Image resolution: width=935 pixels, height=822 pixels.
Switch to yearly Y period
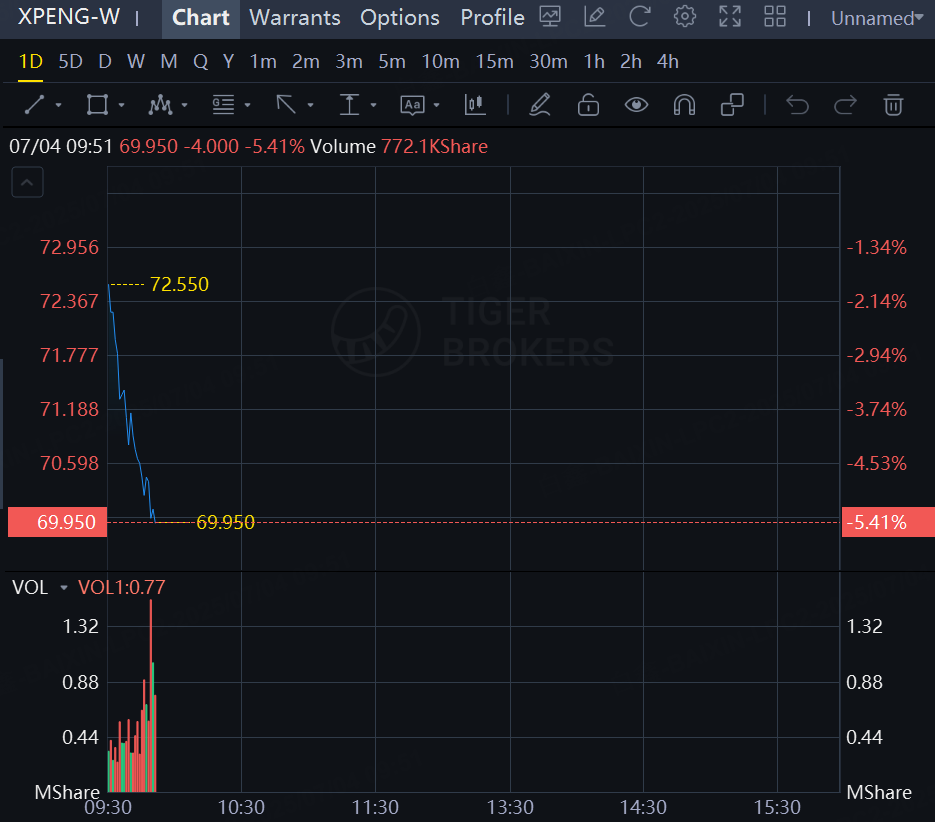pyautogui.click(x=228, y=61)
